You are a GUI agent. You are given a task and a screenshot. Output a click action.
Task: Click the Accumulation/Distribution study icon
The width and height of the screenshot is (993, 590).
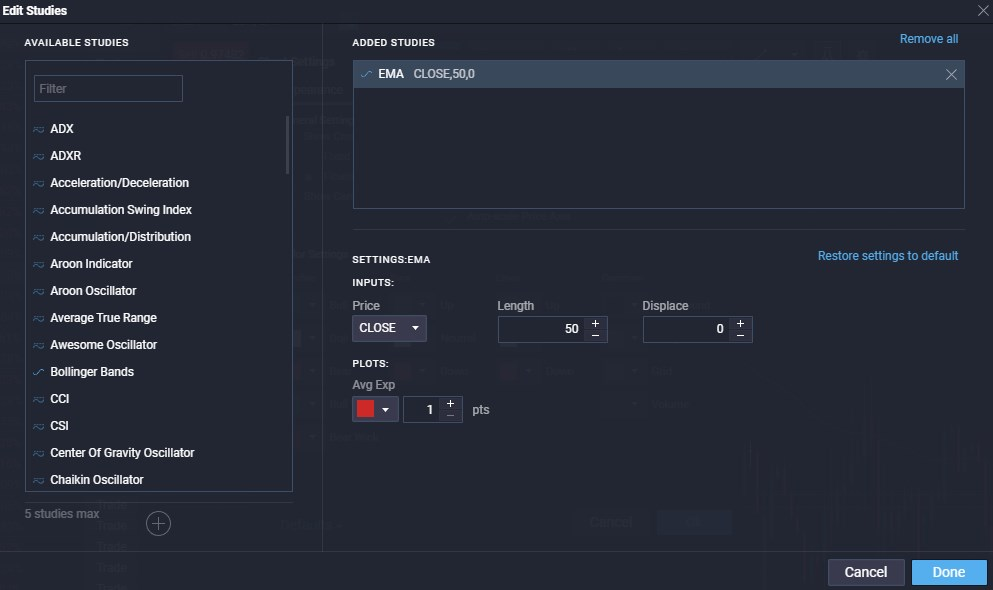point(39,237)
